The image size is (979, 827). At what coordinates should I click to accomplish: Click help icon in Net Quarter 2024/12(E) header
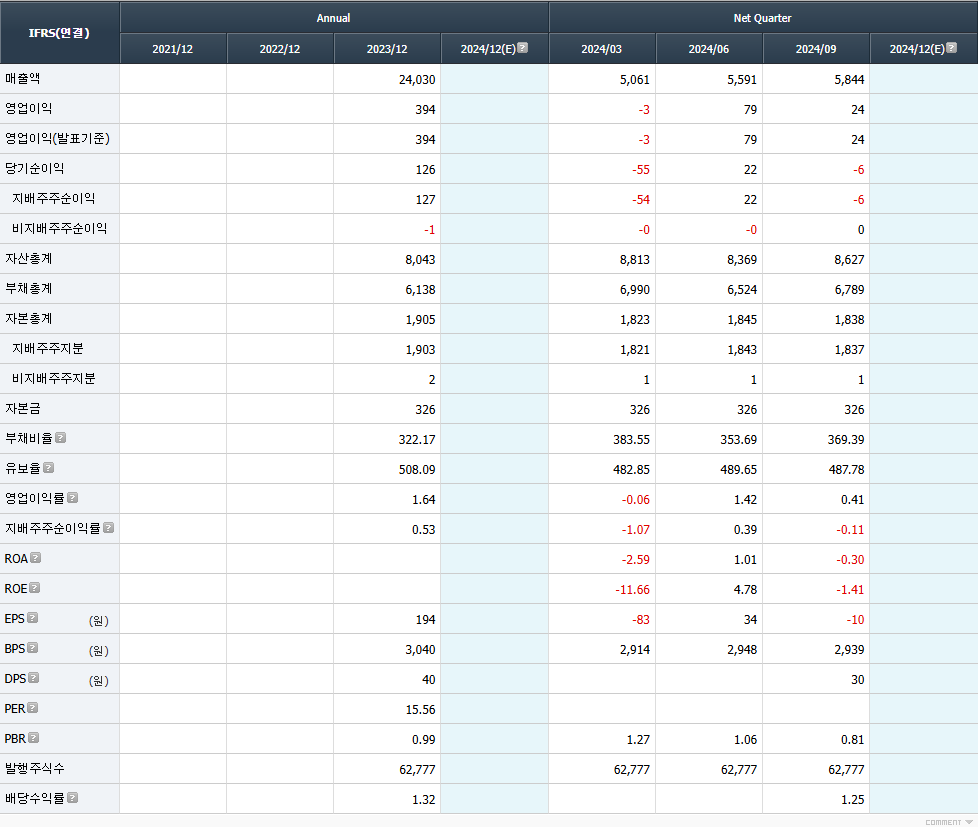click(x=952, y=47)
